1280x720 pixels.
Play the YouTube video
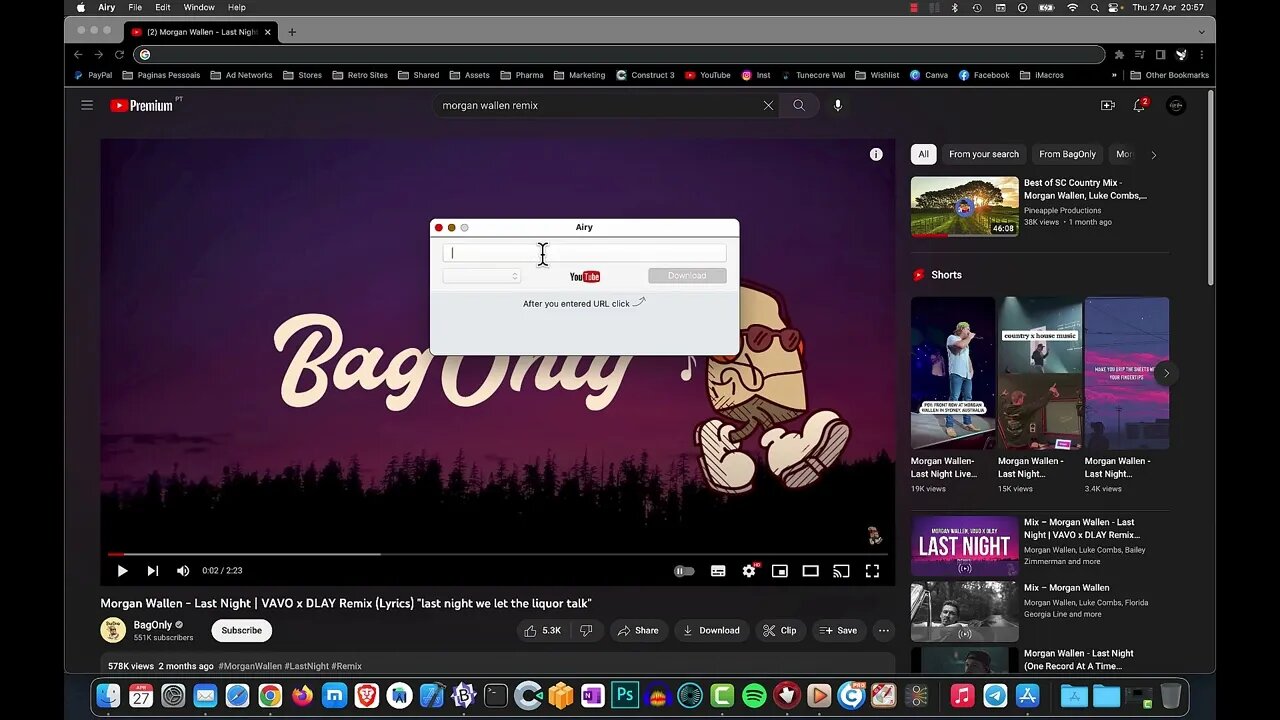click(x=122, y=571)
